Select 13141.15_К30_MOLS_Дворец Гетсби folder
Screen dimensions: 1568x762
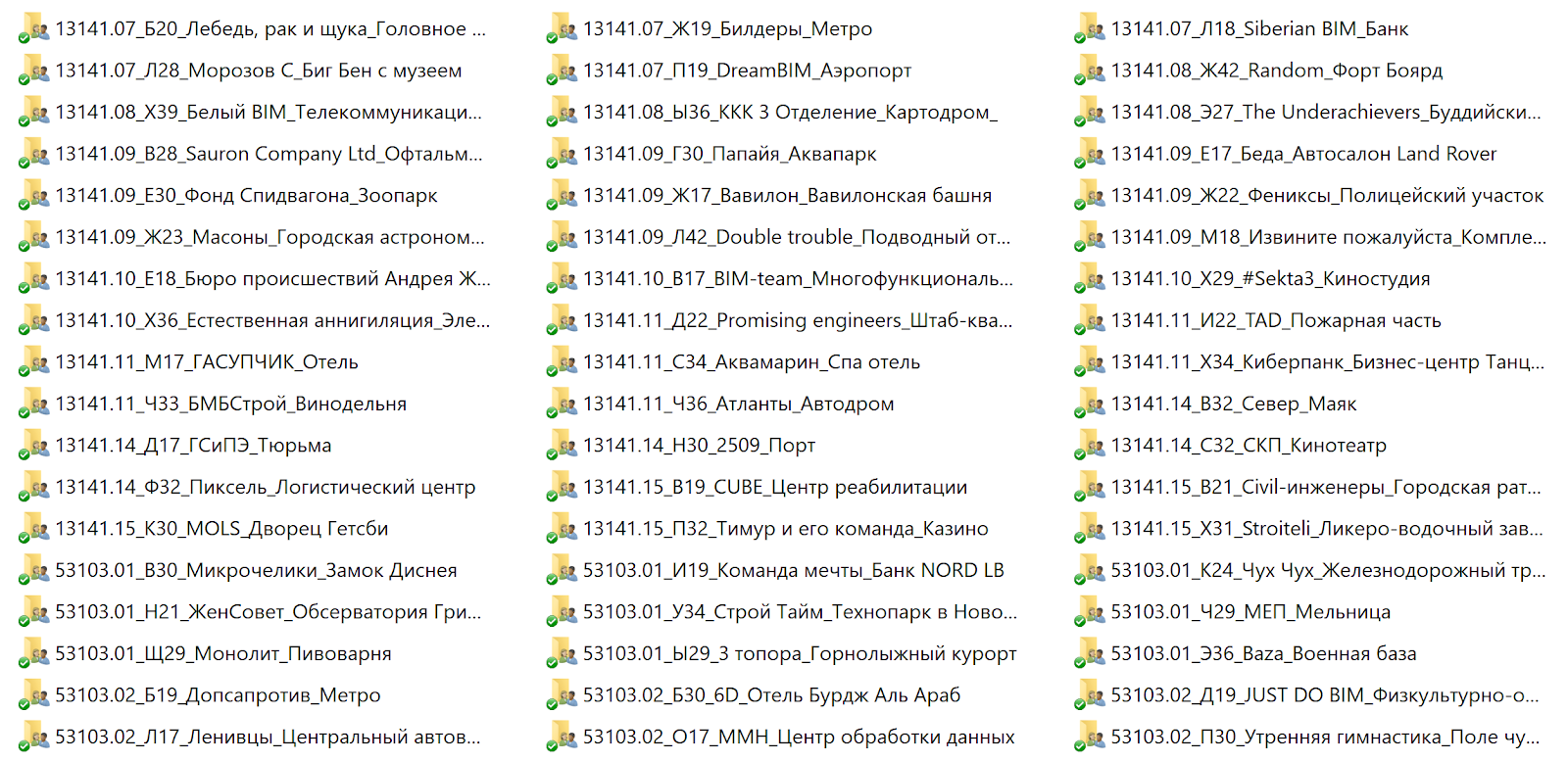point(221,529)
